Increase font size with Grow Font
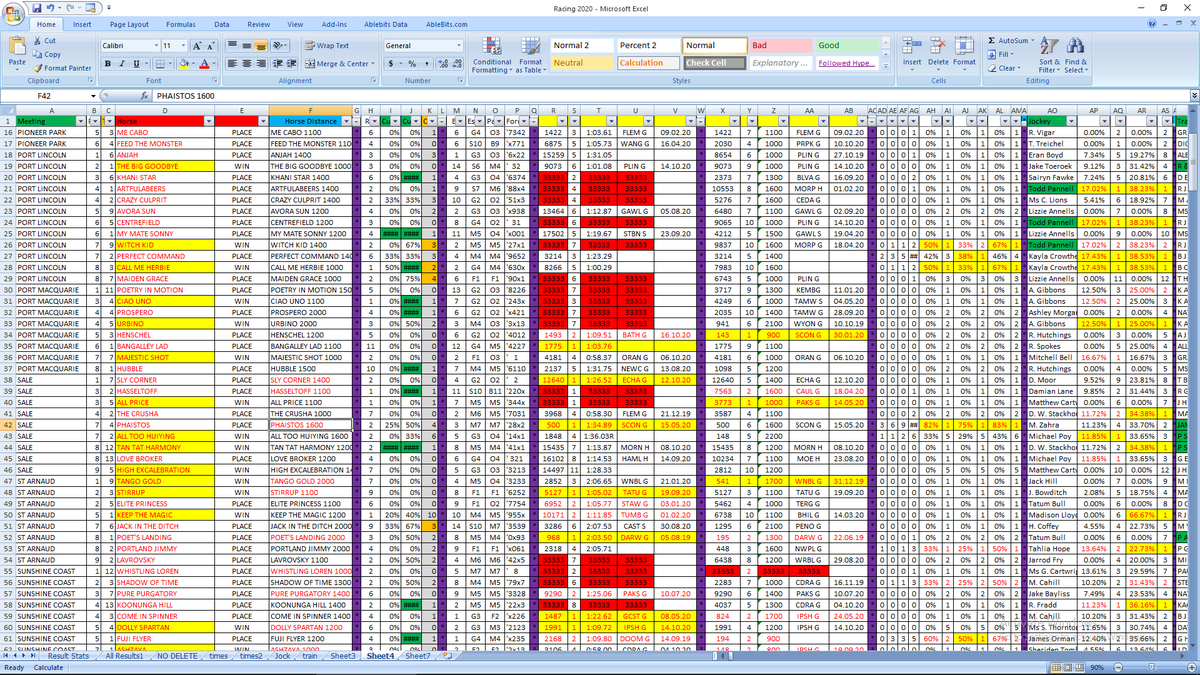This screenshot has height=675, width=1200. click(x=197, y=46)
